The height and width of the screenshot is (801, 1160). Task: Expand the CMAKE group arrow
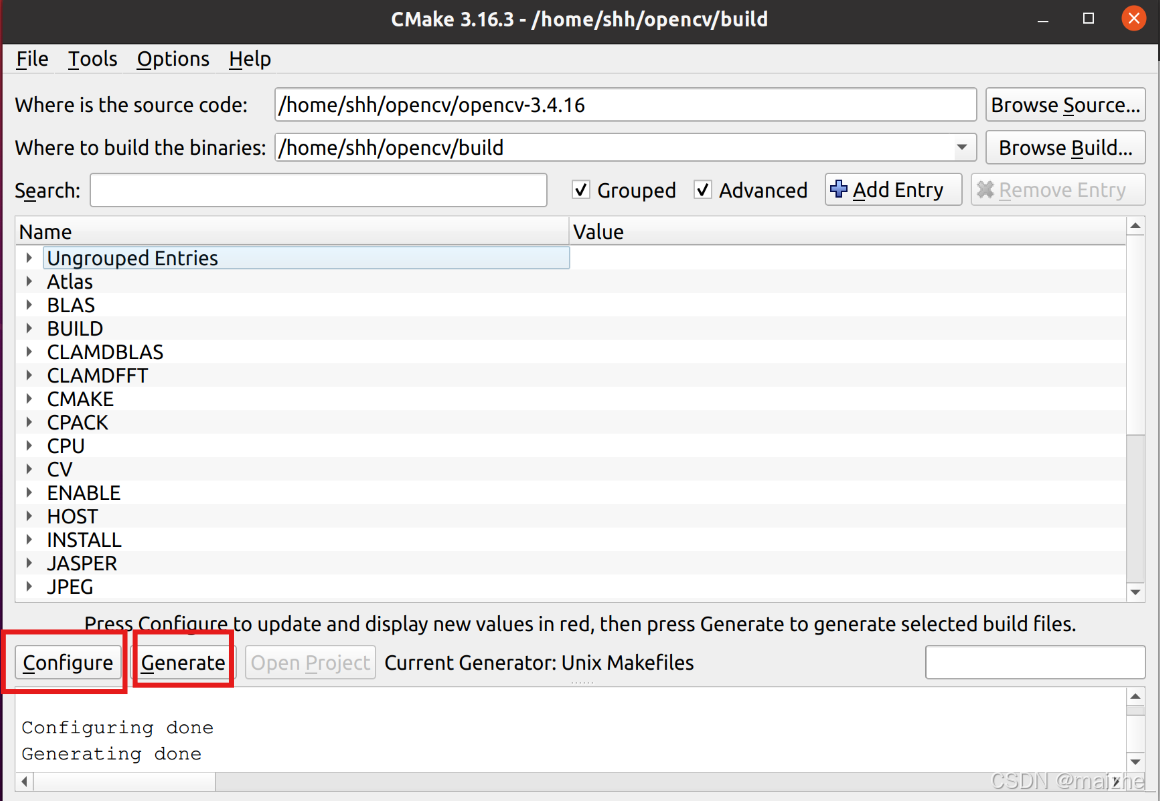pyautogui.click(x=29, y=399)
